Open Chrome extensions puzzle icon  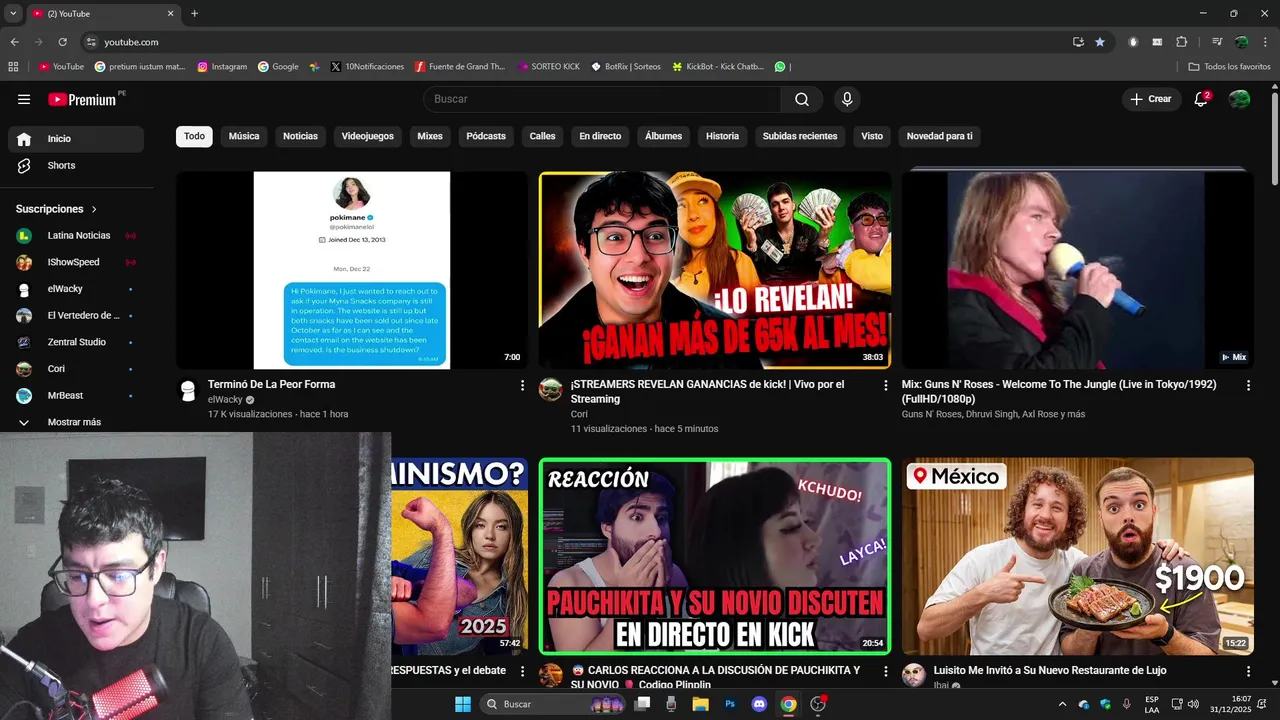[x=1182, y=42]
